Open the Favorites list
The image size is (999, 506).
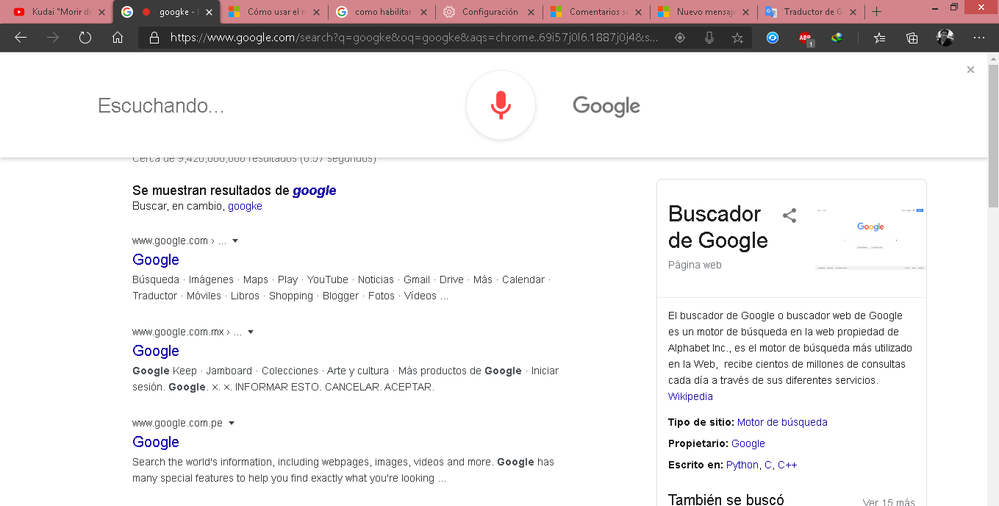pos(879,38)
